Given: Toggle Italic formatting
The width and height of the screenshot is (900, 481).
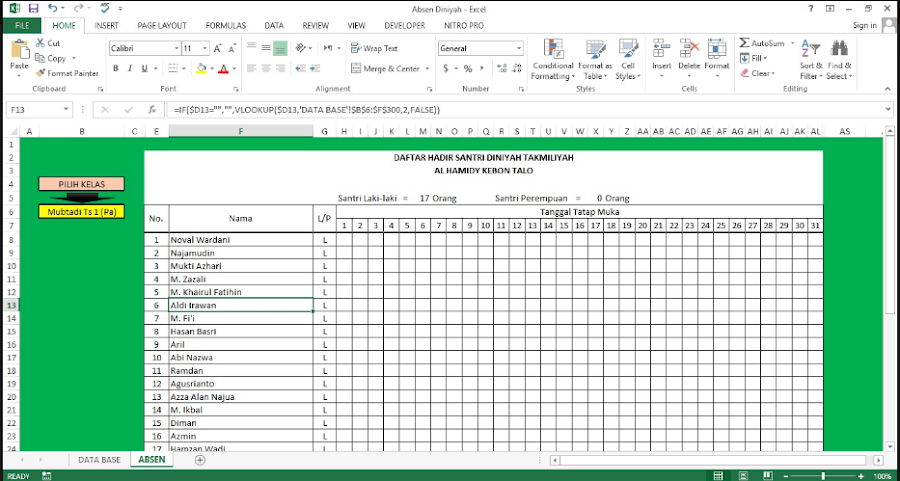Looking at the screenshot, I should (x=130, y=68).
